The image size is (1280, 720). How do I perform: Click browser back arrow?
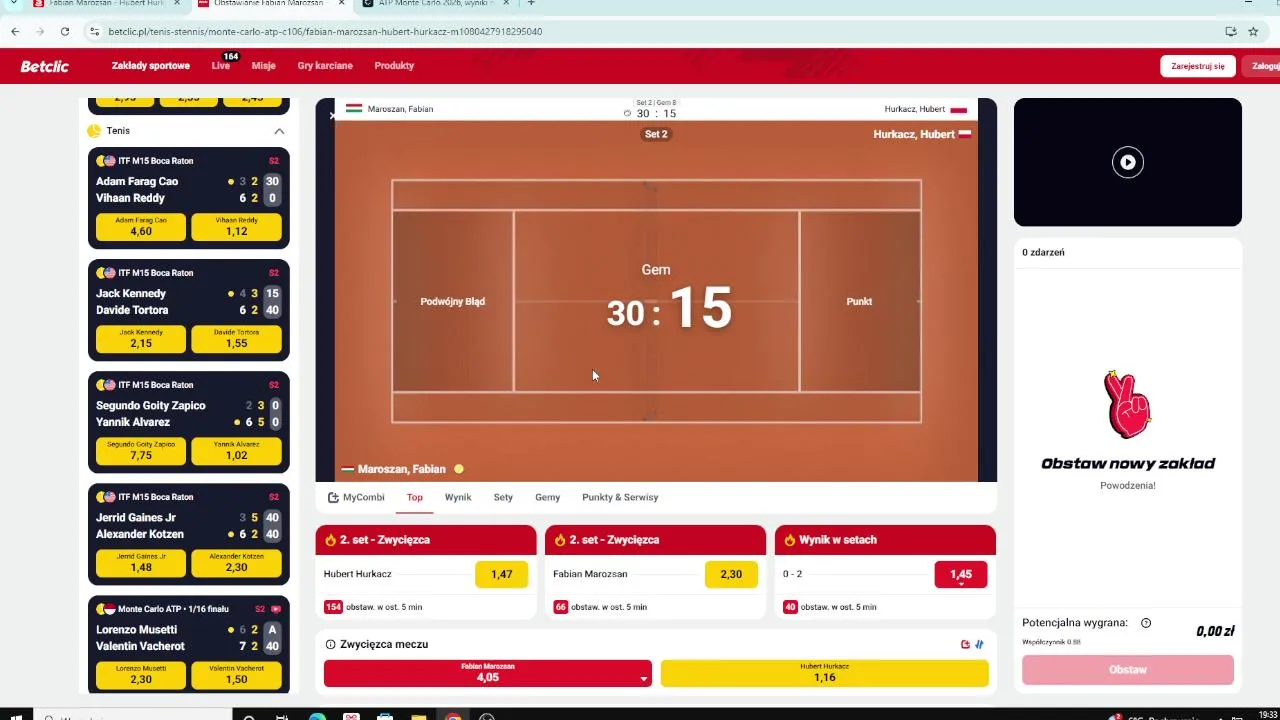(15, 32)
